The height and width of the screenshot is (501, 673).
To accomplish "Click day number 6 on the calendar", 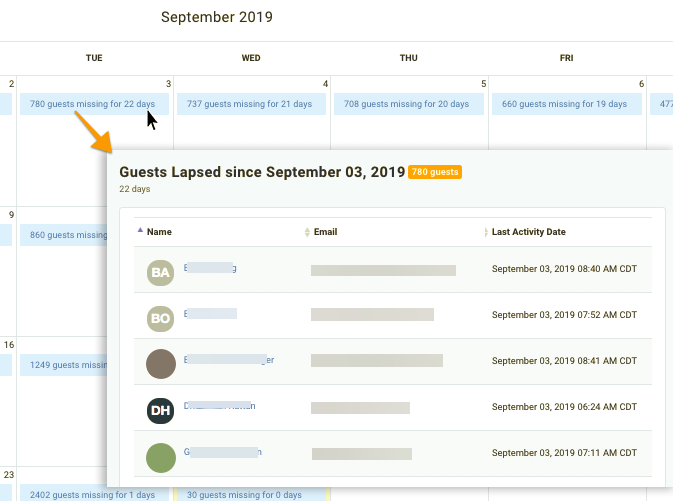I will 641,84.
